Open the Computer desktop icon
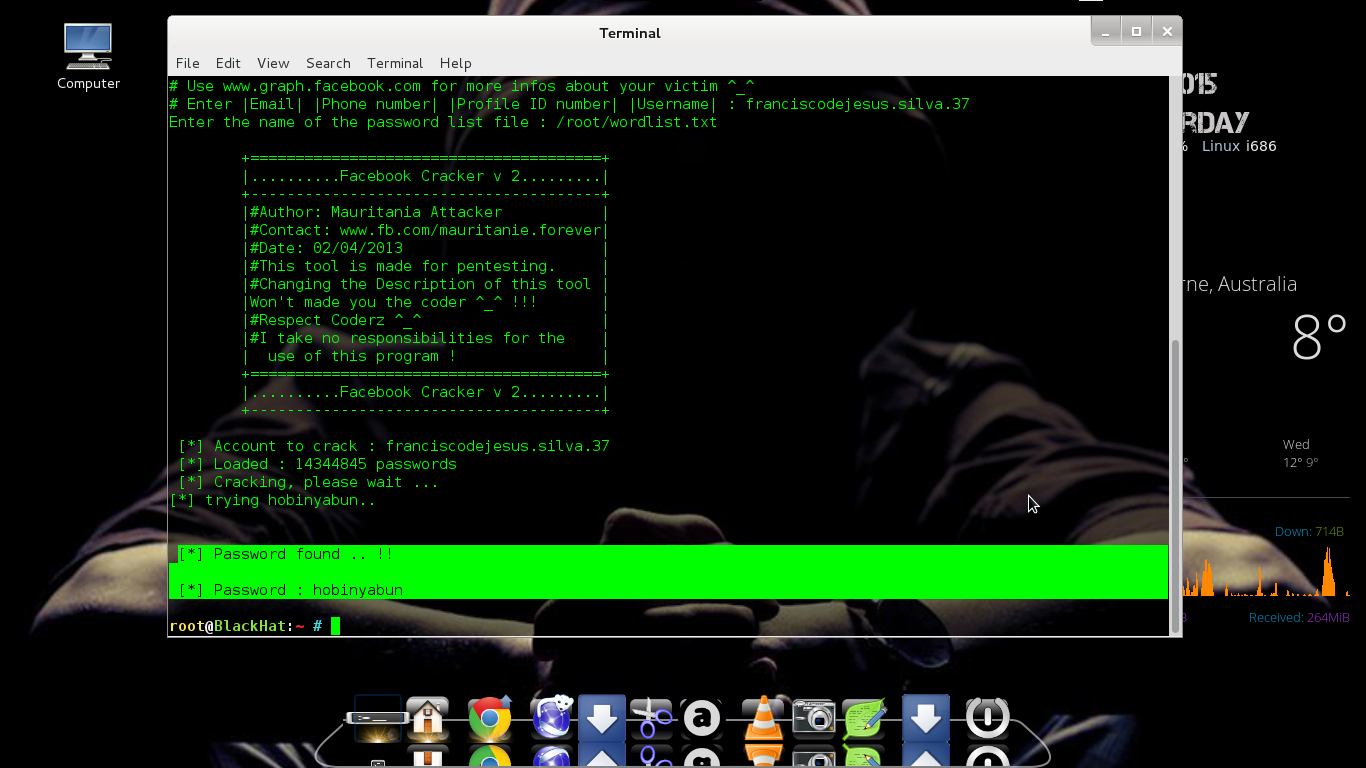Viewport: 1366px width, 768px height. [x=88, y=56]
